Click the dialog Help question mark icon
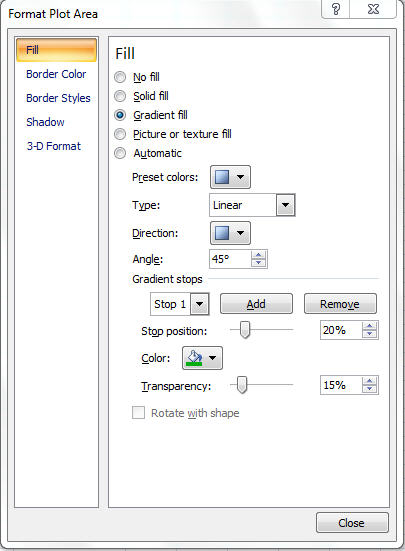This screenshot has width=405, height=551. point(335,9)
